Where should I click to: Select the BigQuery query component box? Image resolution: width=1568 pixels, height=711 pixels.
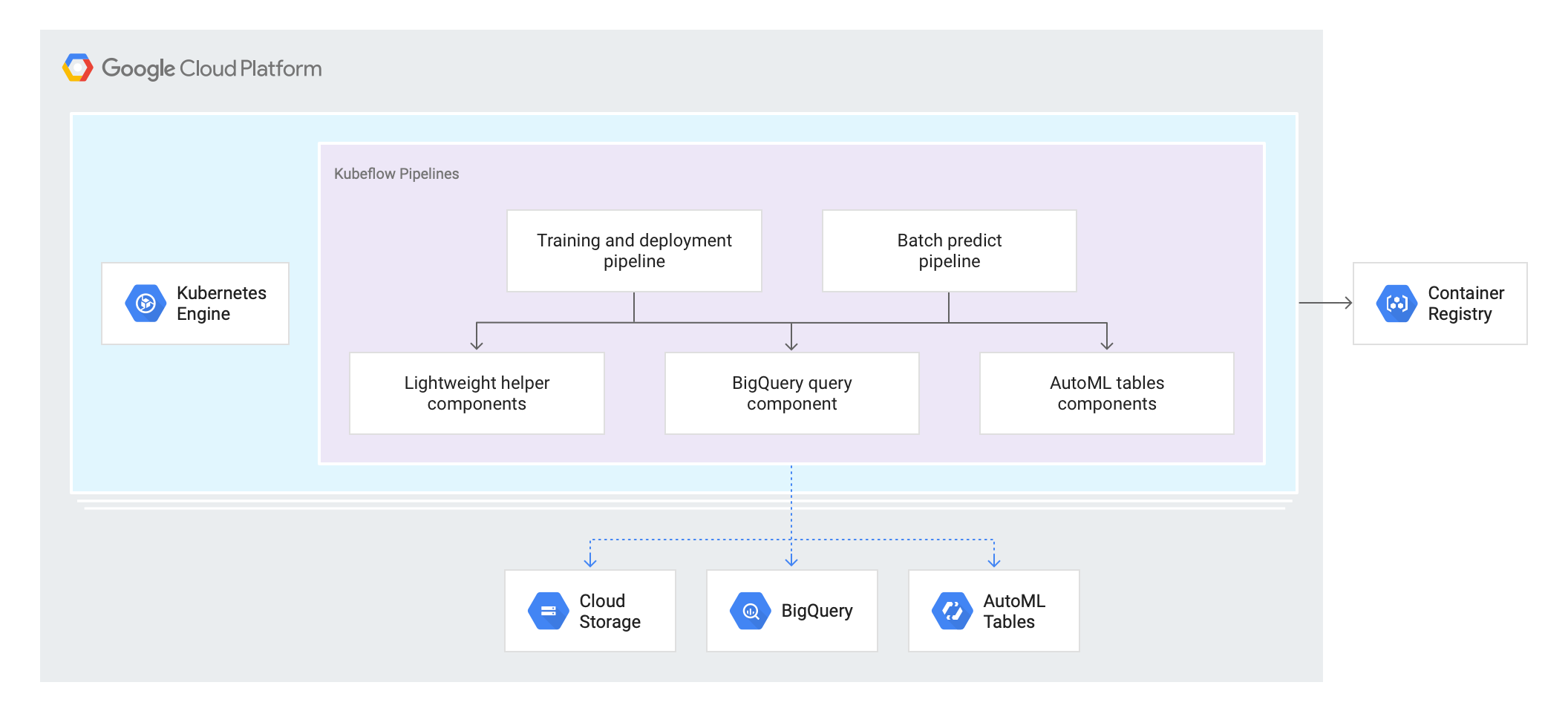pyautogui.click(x=791, y=393)
